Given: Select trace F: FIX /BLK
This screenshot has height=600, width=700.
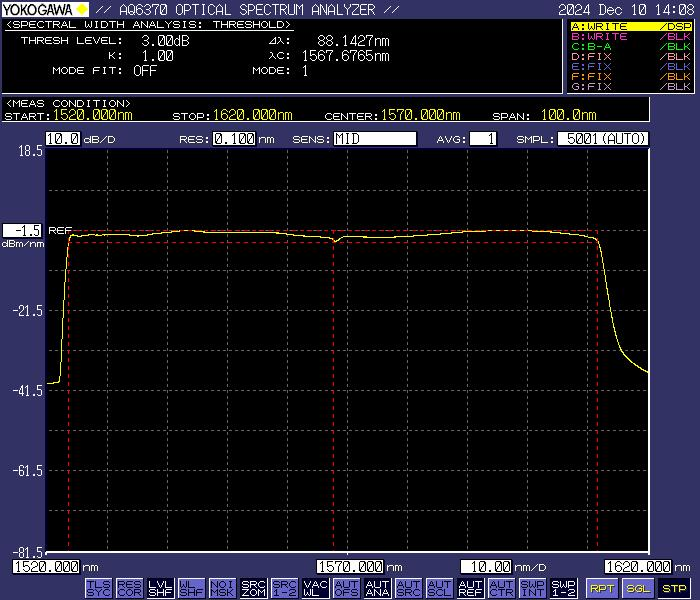Looking at the screenshot, I should click(631, 77).
